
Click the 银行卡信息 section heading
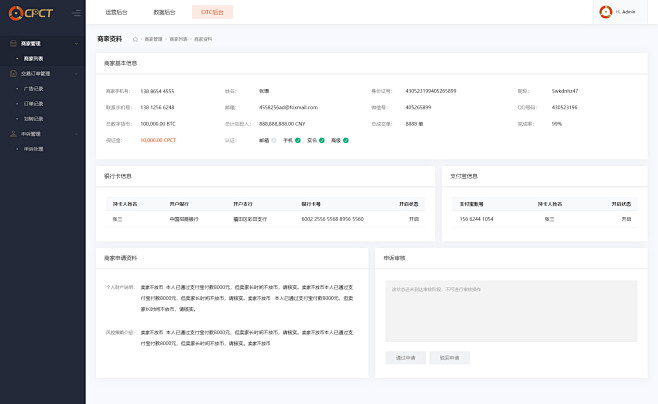click(118, 176)
